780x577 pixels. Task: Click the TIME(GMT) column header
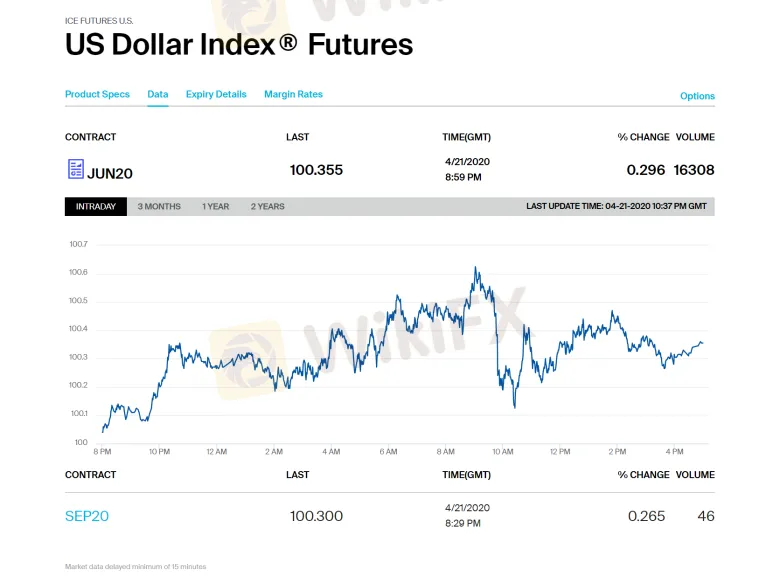click(x=466, y=137)
